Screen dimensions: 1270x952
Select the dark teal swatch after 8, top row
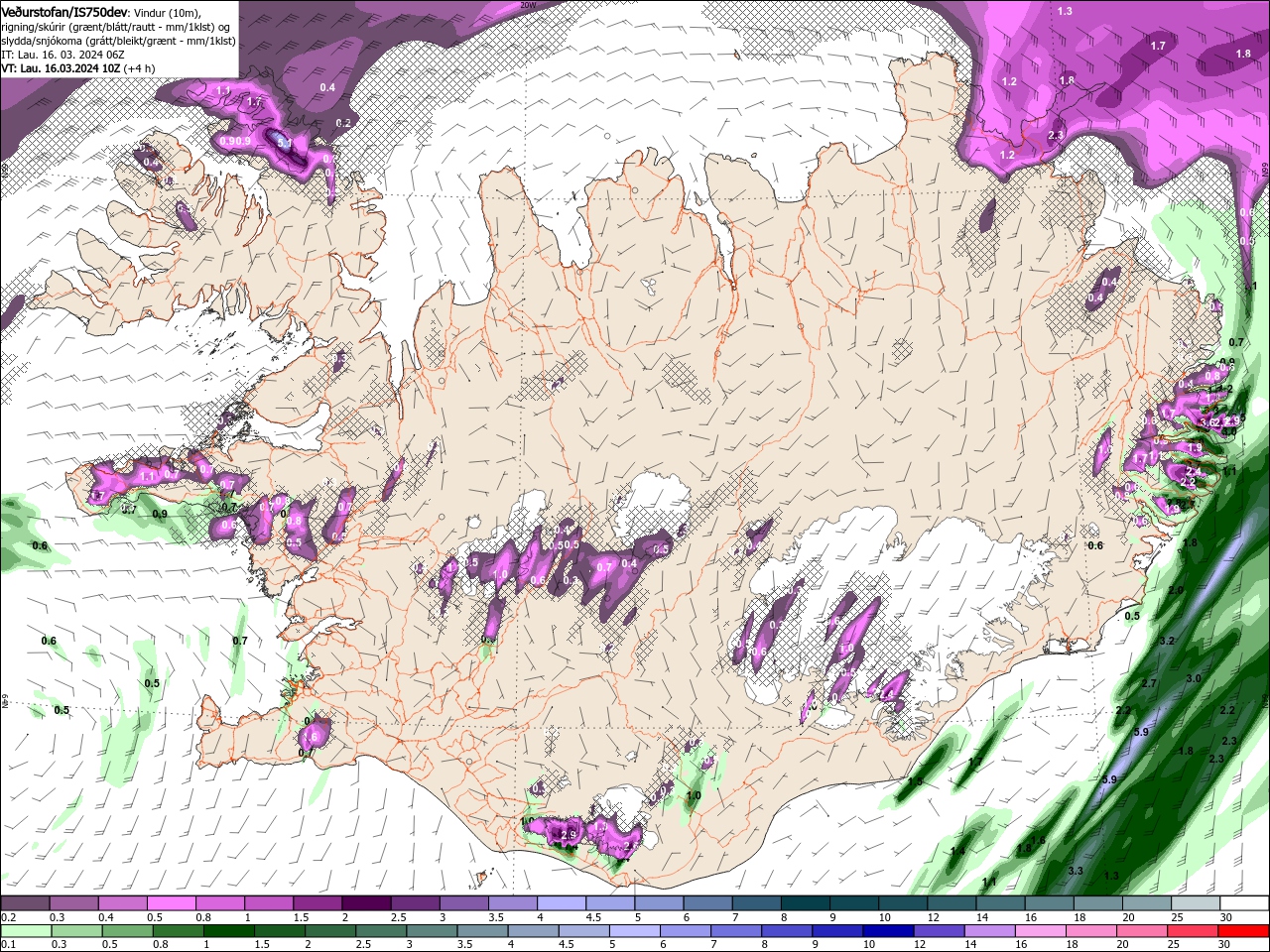(806, 903)
